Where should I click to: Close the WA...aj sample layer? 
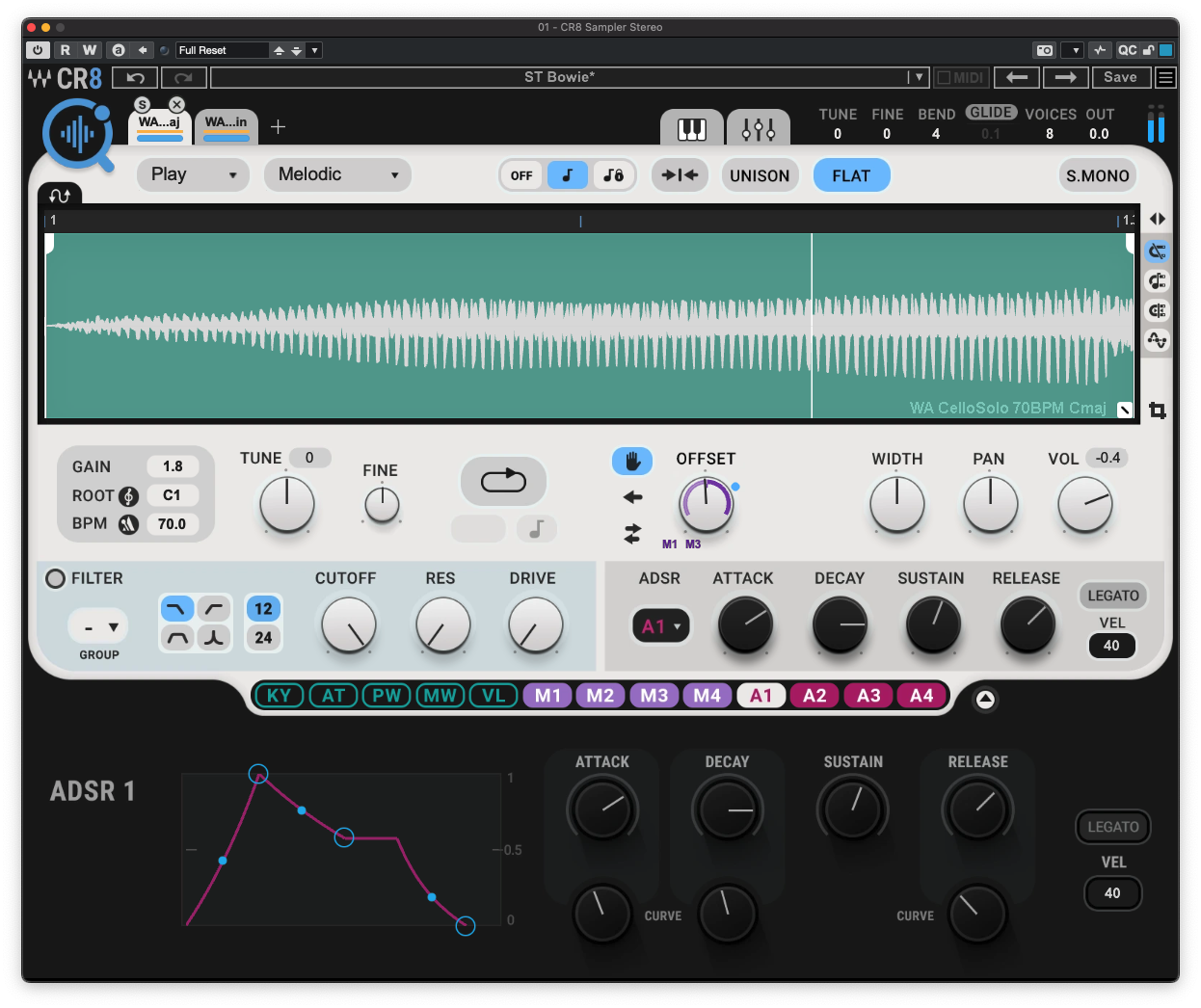(x=176, y=104)
